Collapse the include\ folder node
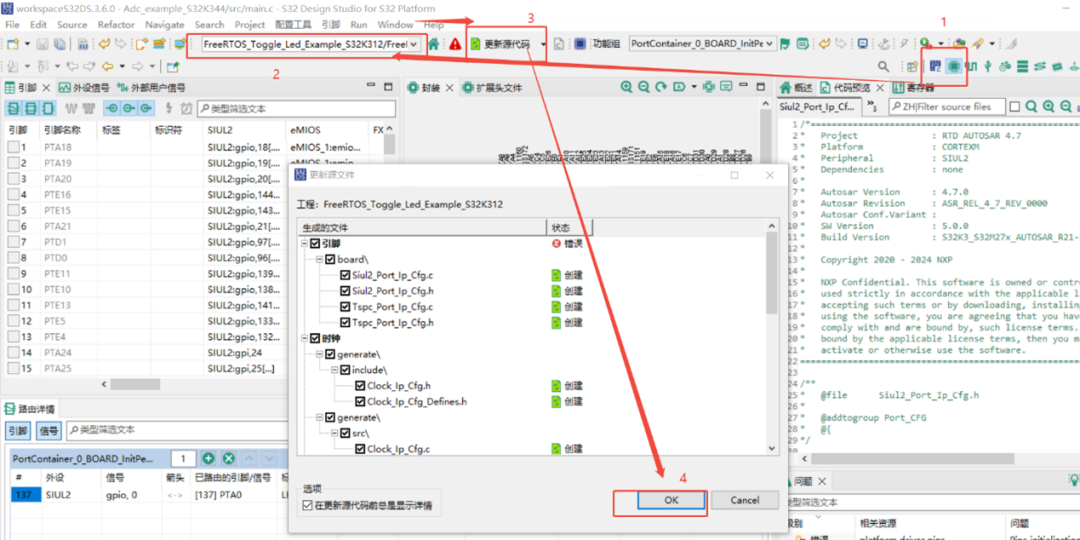The width and height of the screenshot is (1080, 540). point(335,370)
